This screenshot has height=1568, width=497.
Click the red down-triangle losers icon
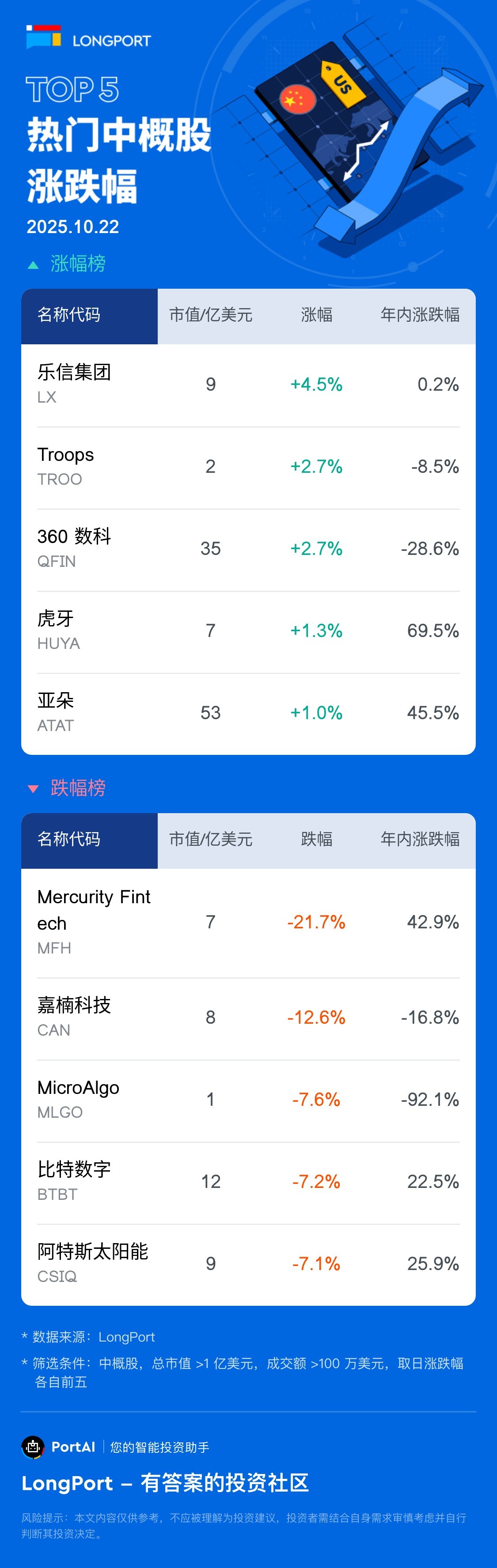[34, 789]
